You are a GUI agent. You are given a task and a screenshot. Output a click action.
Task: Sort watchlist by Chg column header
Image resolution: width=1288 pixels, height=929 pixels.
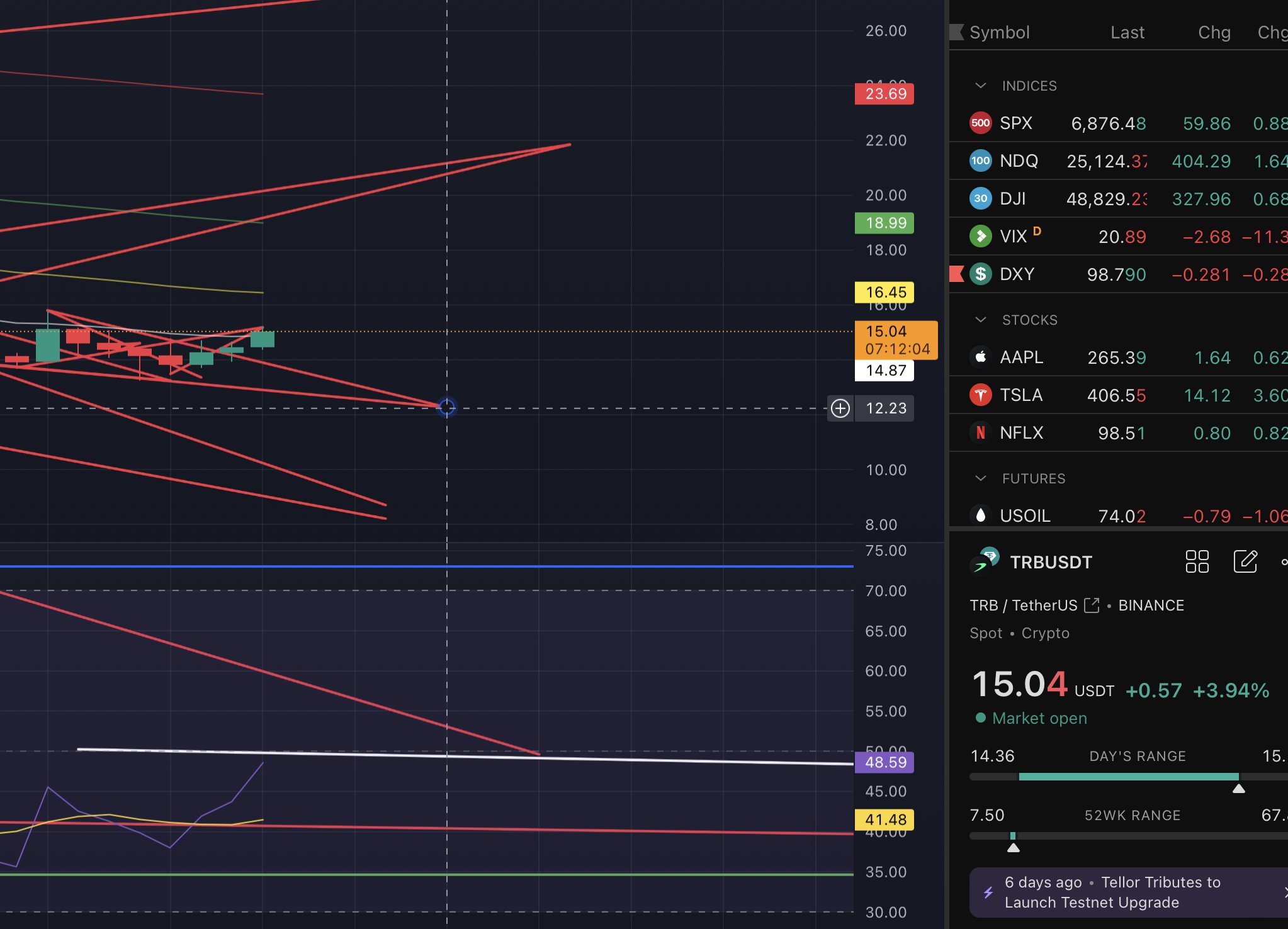[1214, 32]
